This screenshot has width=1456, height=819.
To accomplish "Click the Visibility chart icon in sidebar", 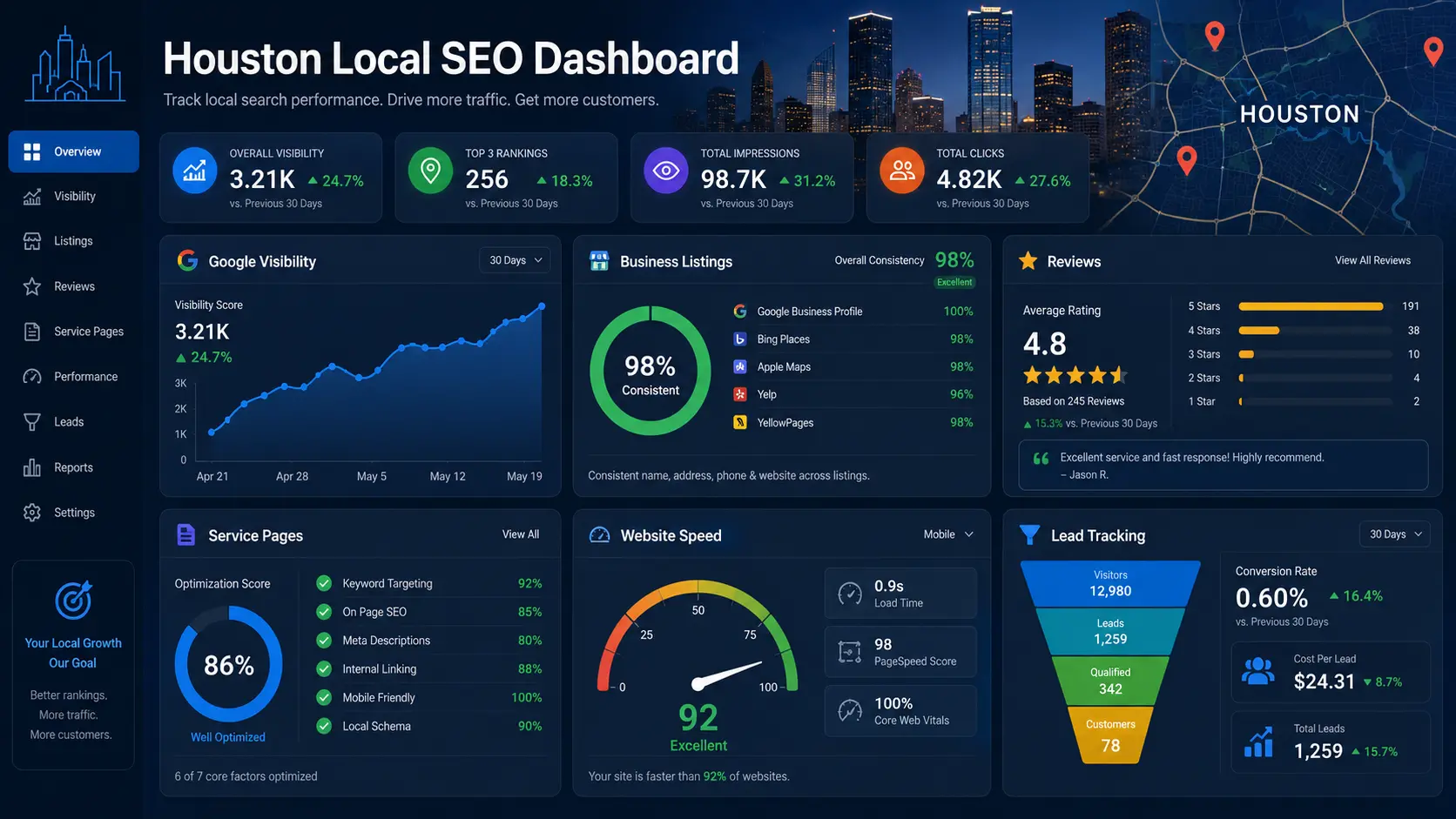I will (x=32, y=197).
